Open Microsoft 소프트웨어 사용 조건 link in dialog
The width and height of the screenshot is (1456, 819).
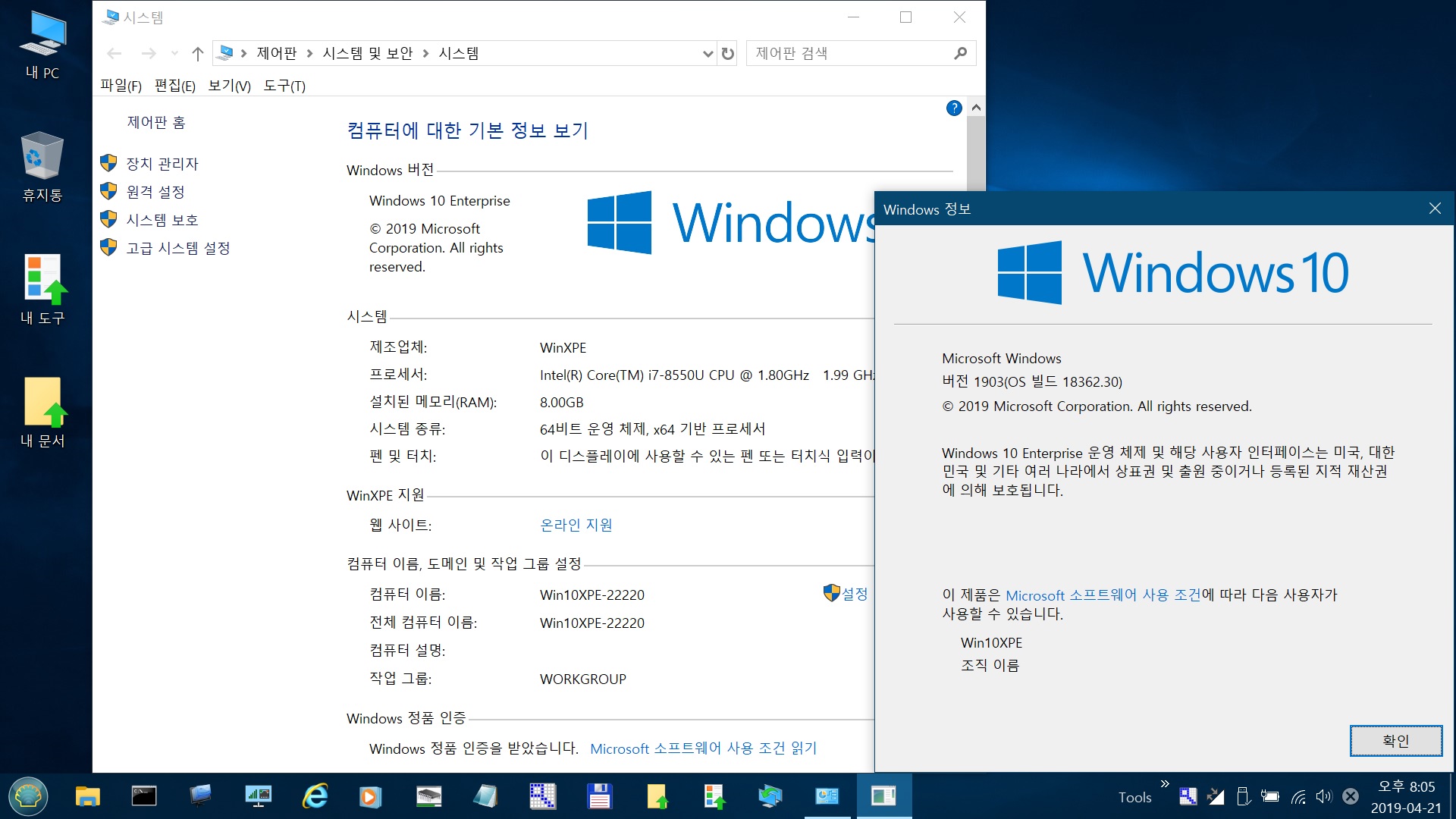click(1103, 595)
